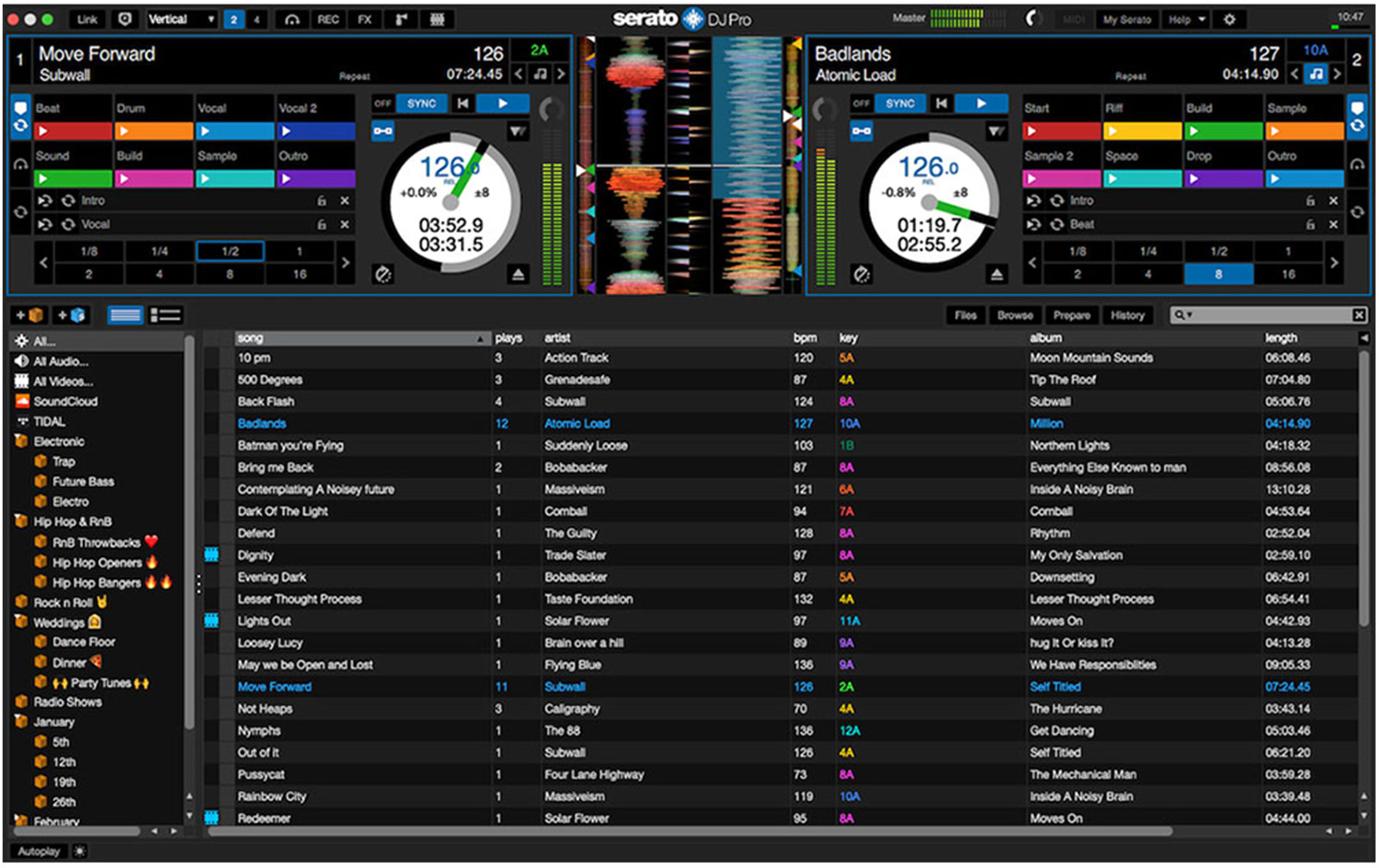This screenshot has width=1379, height=868.
Task: Trigger the purple Drop cue on deck 2
Action: pos(1223,179)
